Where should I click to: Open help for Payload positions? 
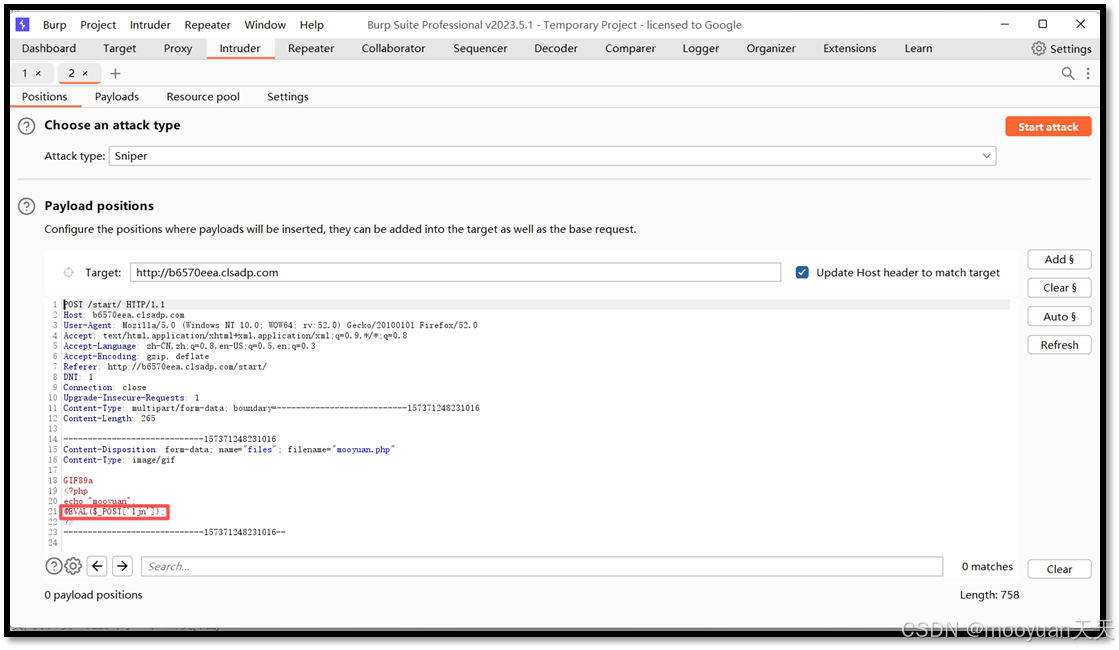(26, 206)
